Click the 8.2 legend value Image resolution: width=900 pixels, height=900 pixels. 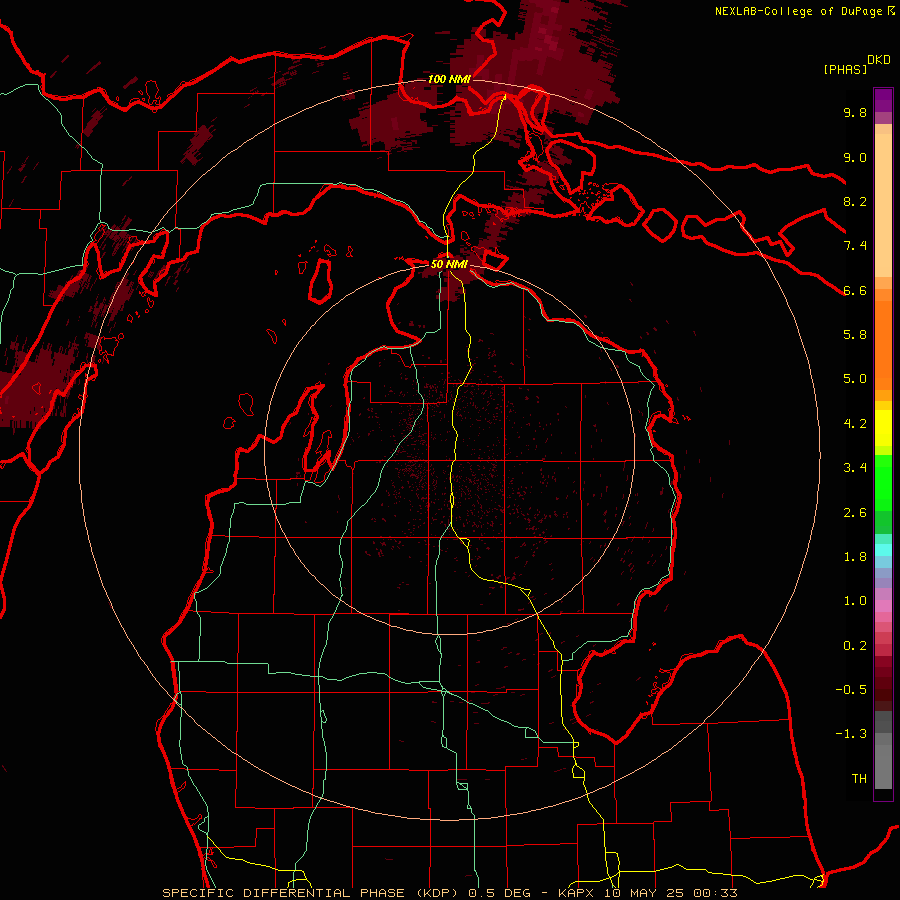pos(855,201)
